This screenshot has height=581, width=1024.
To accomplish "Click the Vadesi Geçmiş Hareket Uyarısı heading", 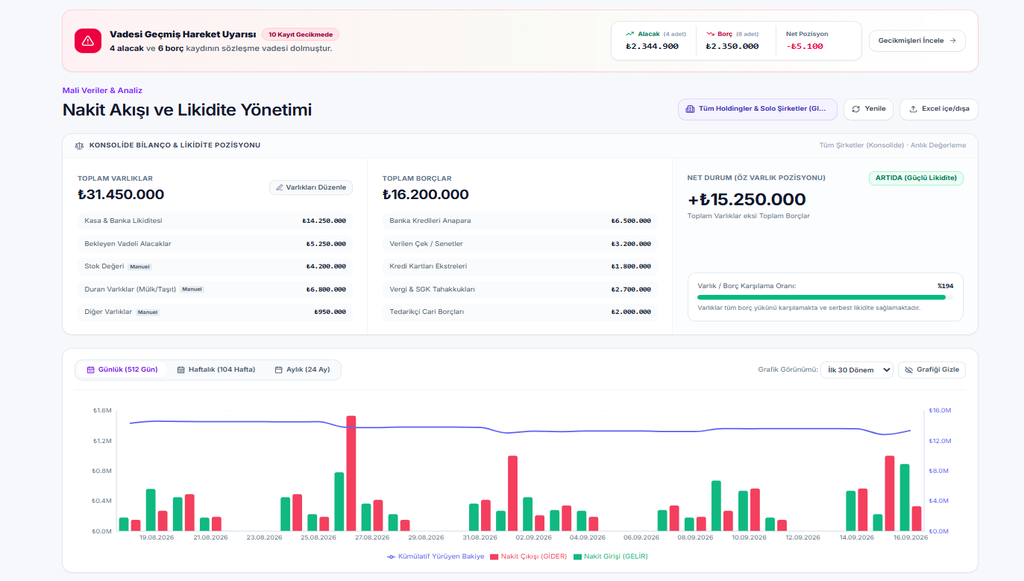I will 183,34.
